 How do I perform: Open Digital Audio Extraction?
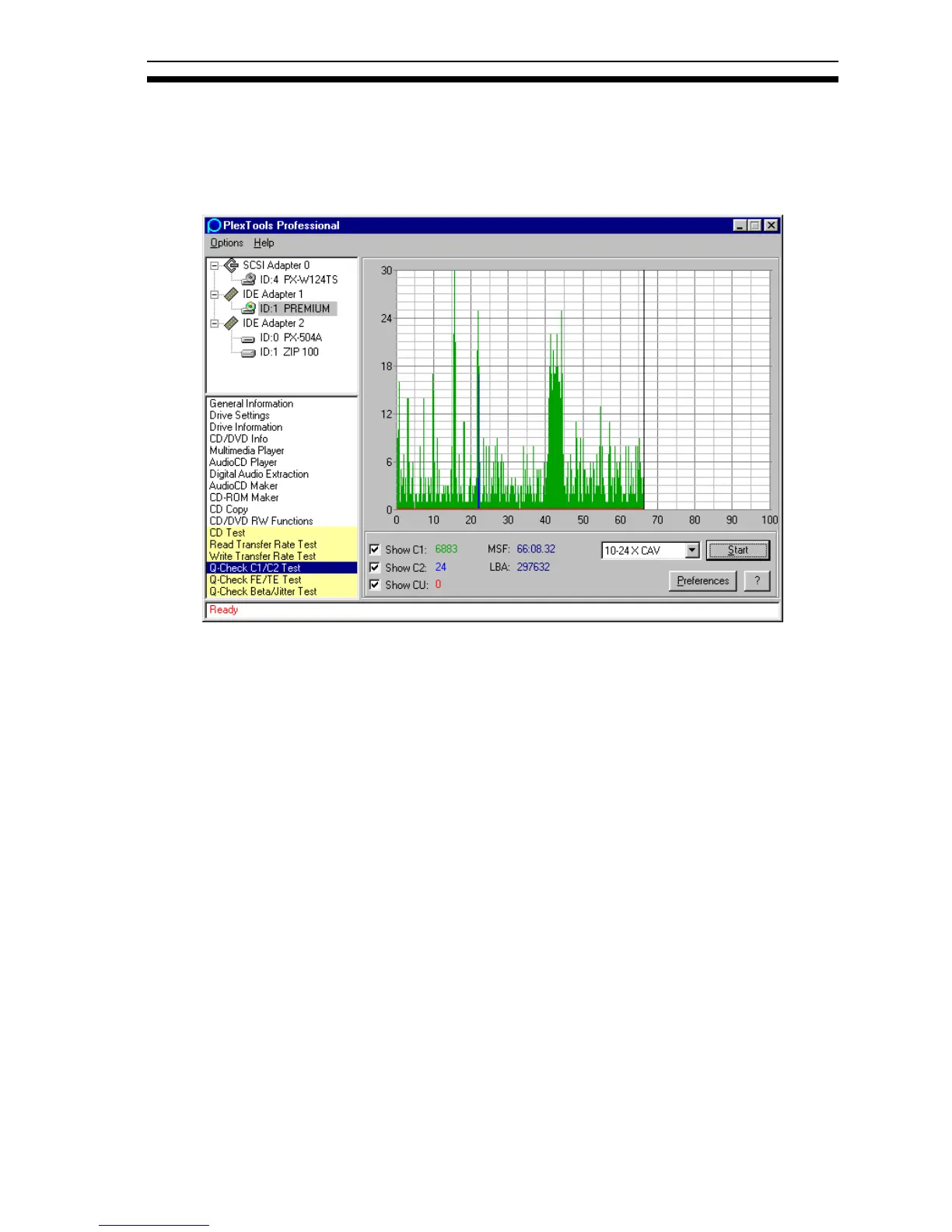coord(259,474)
